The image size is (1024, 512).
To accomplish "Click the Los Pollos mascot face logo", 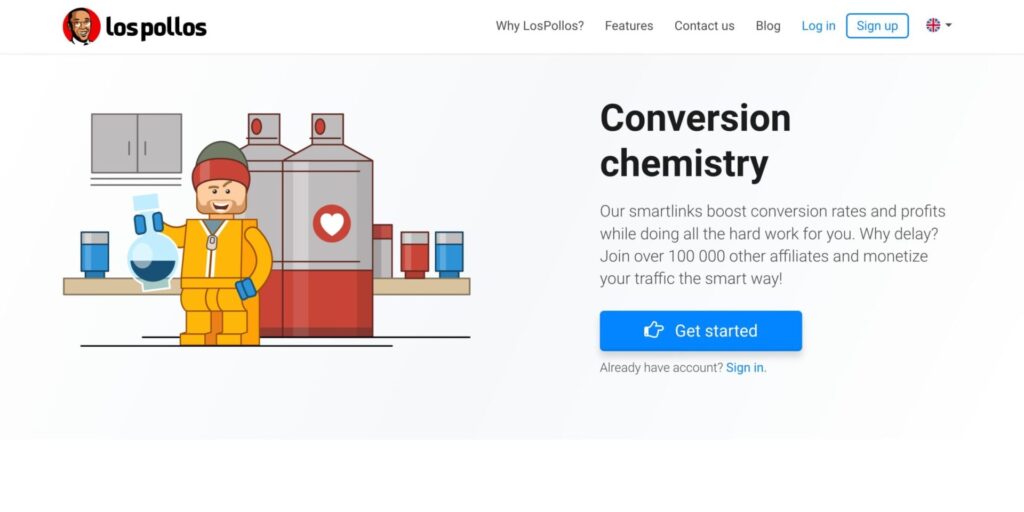I will [81, 27].
